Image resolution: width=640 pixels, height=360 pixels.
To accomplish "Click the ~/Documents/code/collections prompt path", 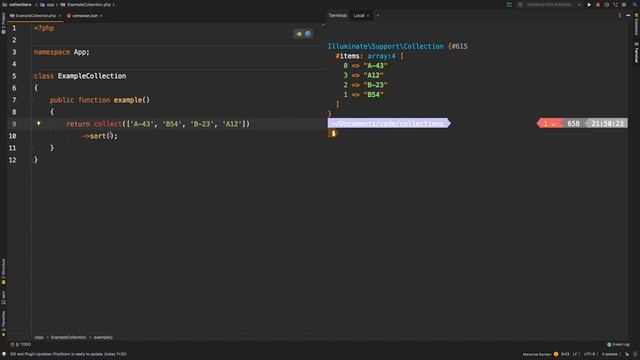I will (x=387, y=123).
